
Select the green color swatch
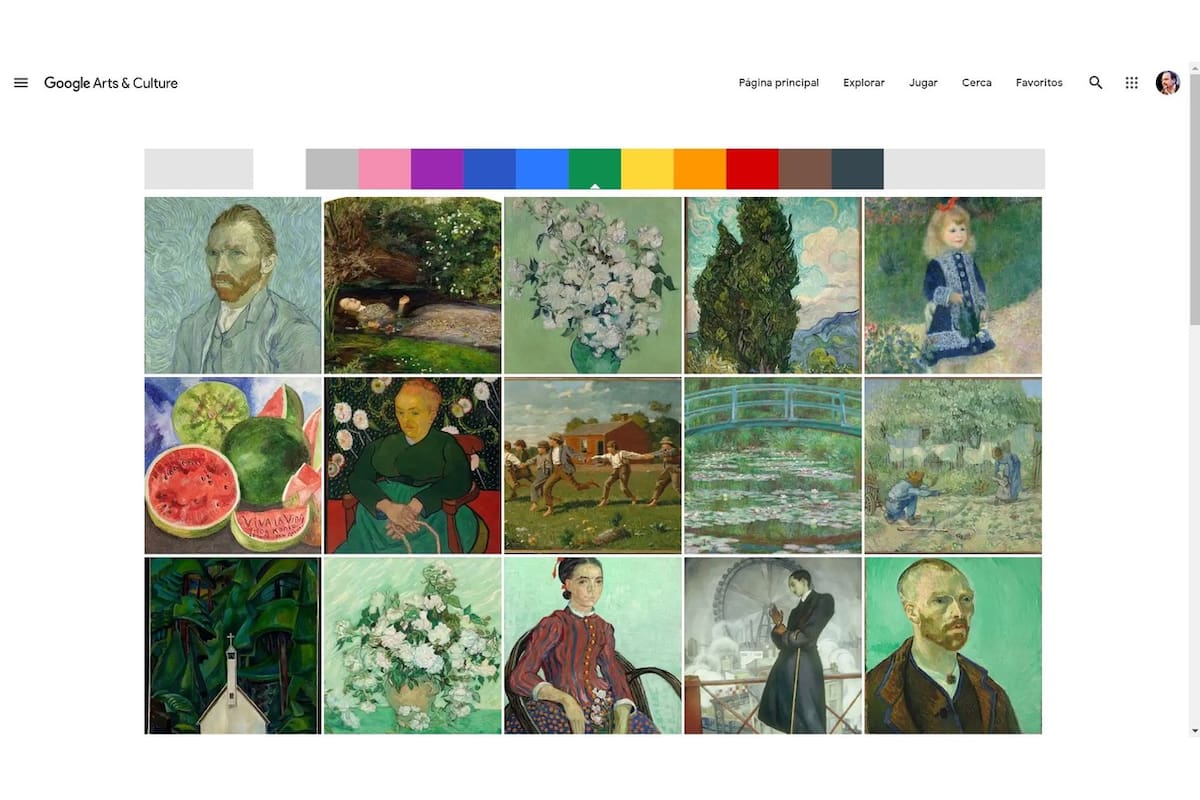pyautogui.click(x=595, y=169)
